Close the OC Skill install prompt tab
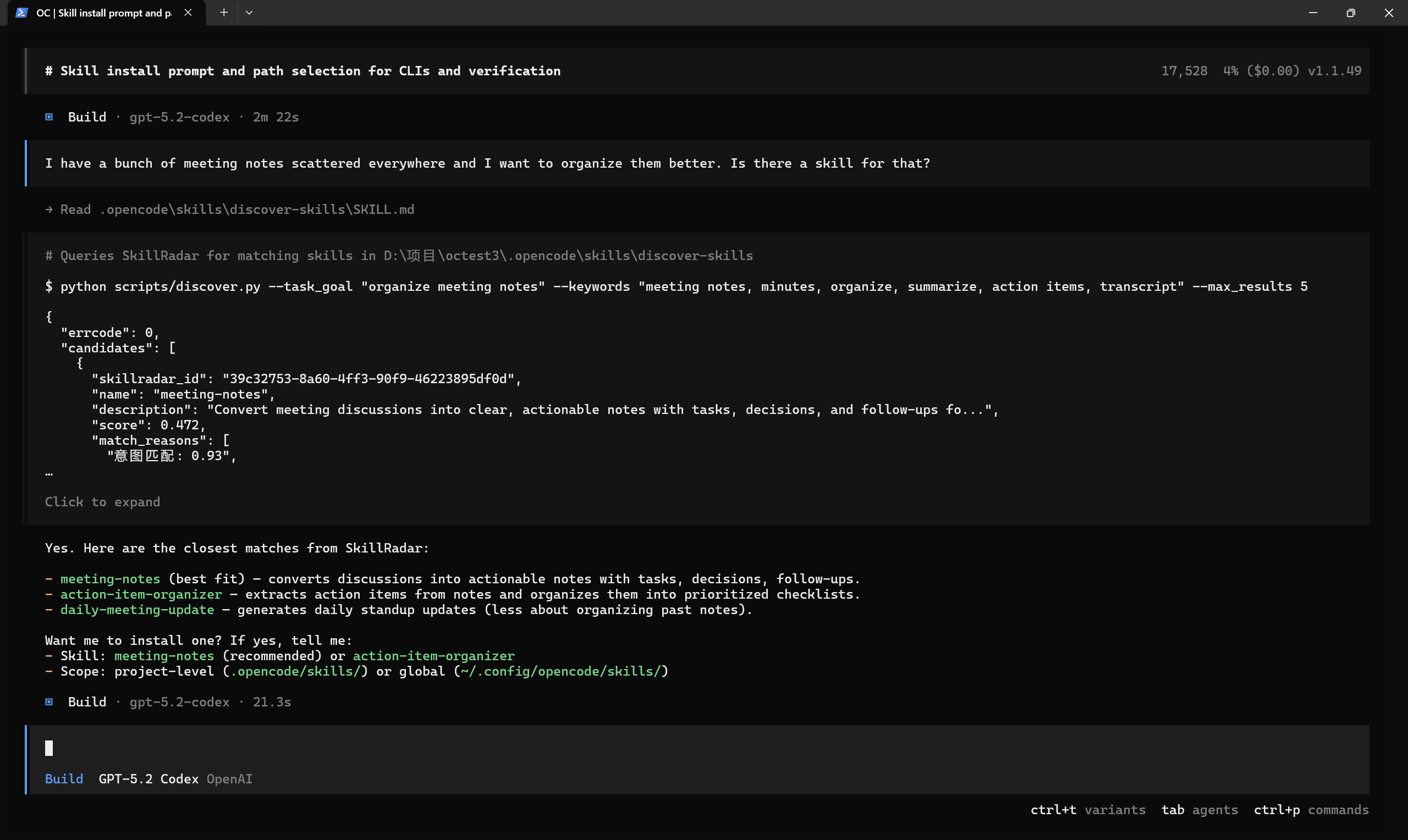This screenshot has width=1408, height=840. pyautogui.click(x=188, y=13)
